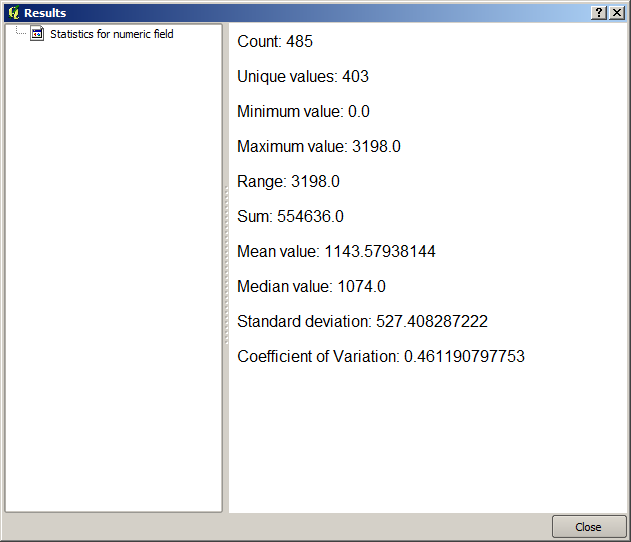Click the 'Maximum value: 3198.0' line
This screenshot has width=631, height=542.
(x=318, y=147)
